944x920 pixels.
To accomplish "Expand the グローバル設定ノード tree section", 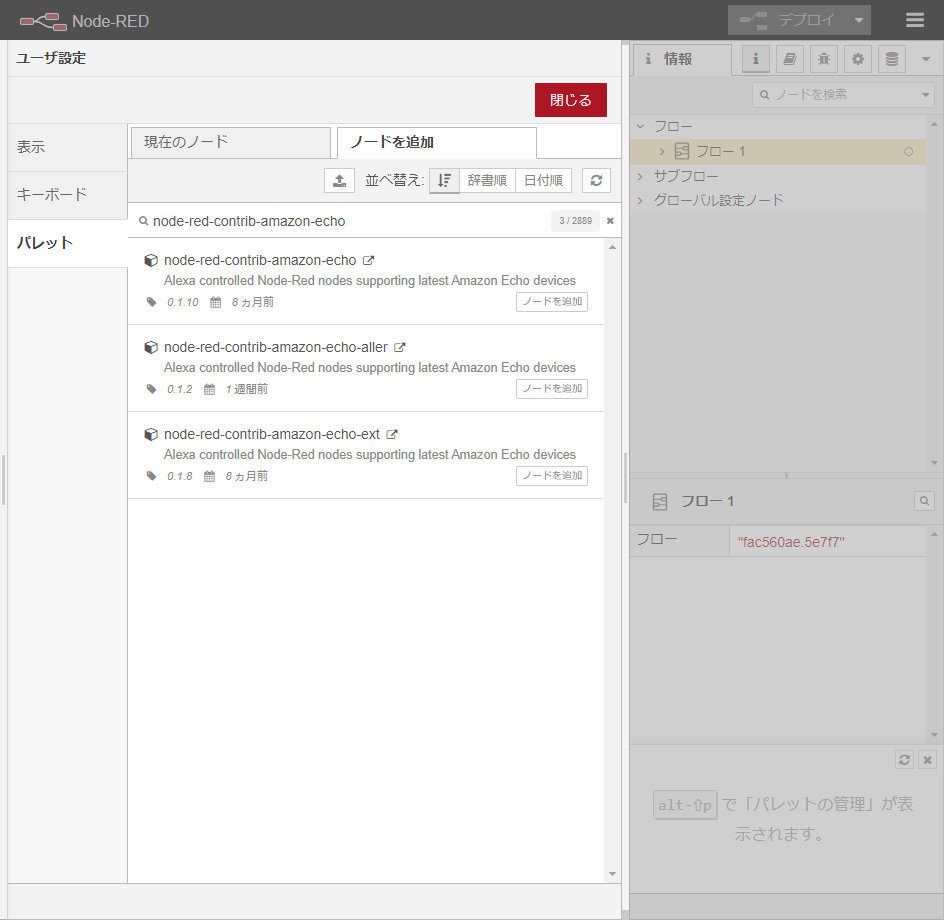I will click(x=641, y=200).
